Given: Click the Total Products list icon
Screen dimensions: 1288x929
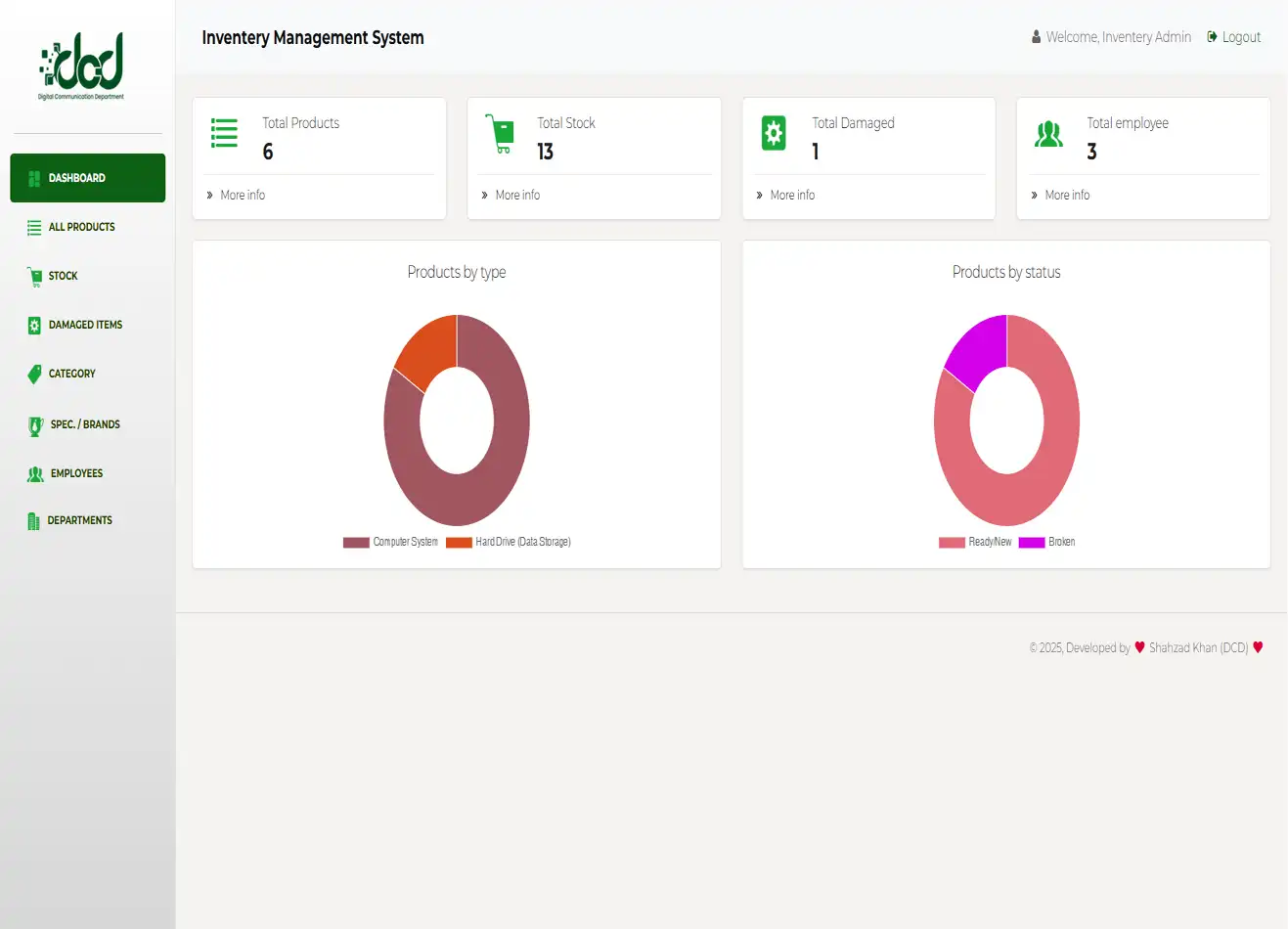Looking at the screenshot, I should click(224, 133).
